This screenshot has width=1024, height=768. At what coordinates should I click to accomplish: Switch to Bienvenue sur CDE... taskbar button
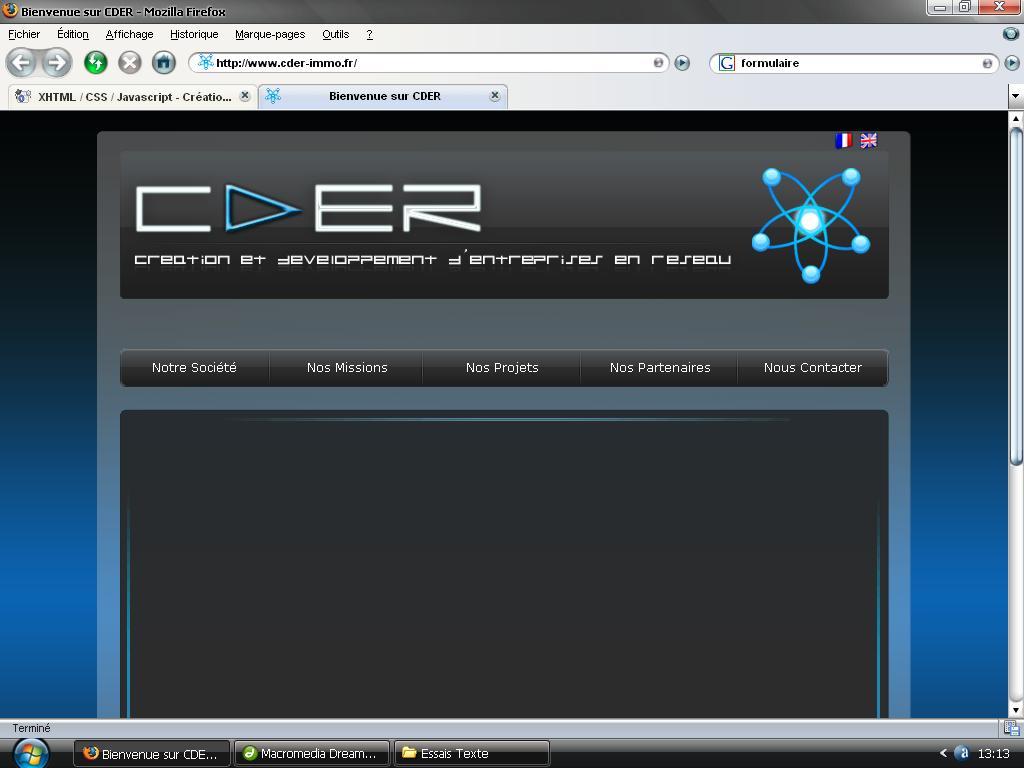152,754
